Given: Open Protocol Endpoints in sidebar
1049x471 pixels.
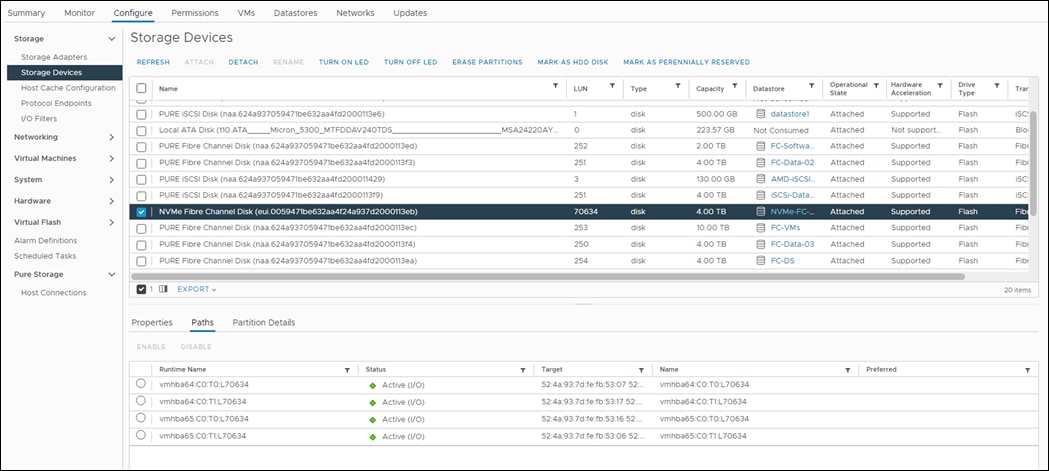Looking at the screenshot, I should coord(56,103).
